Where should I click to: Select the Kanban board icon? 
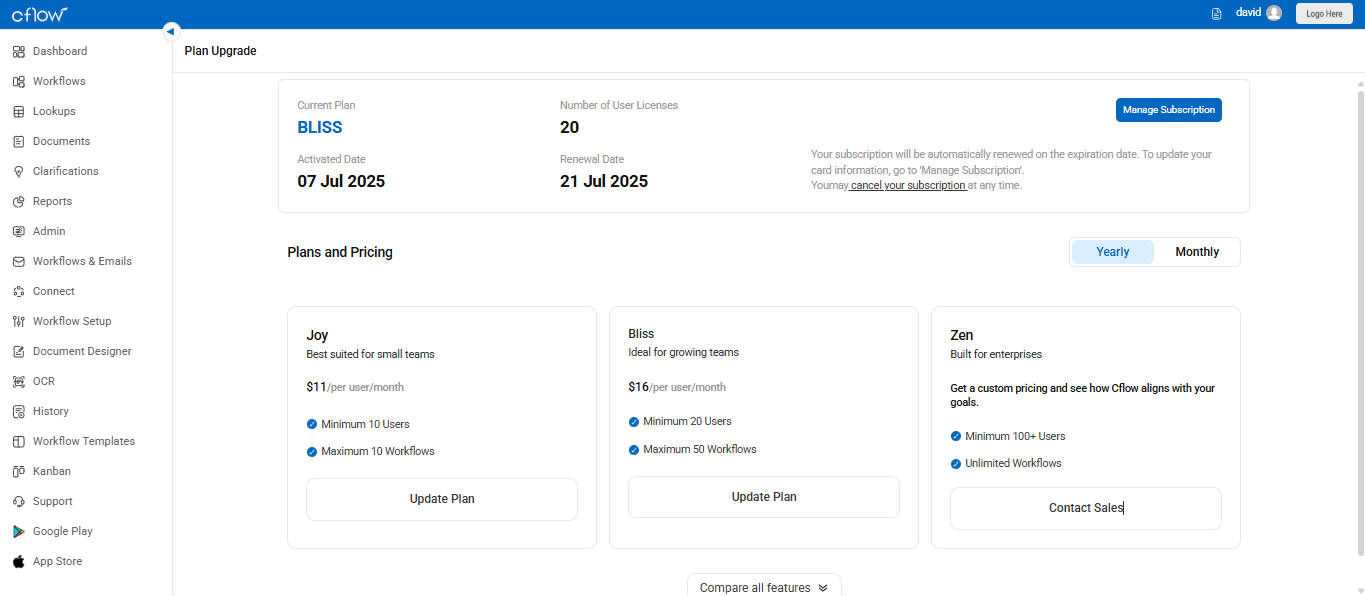(18, 471)
